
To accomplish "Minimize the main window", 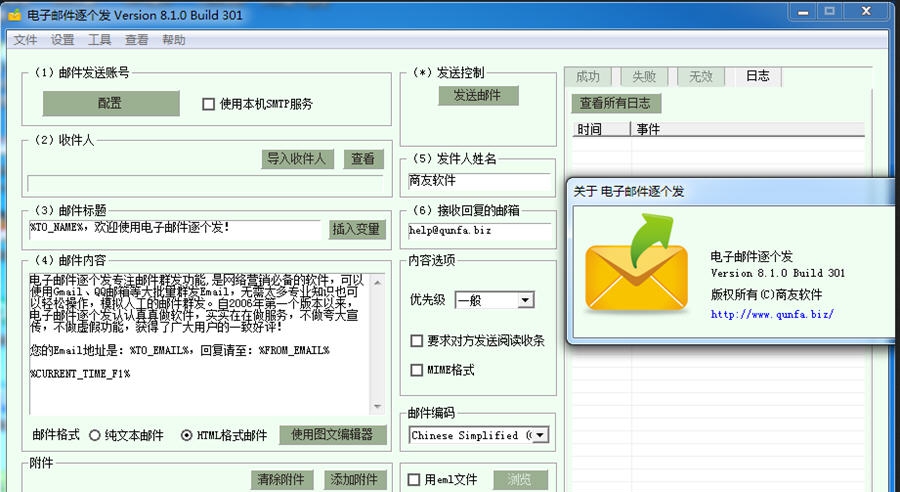I will tap(802, 12).
